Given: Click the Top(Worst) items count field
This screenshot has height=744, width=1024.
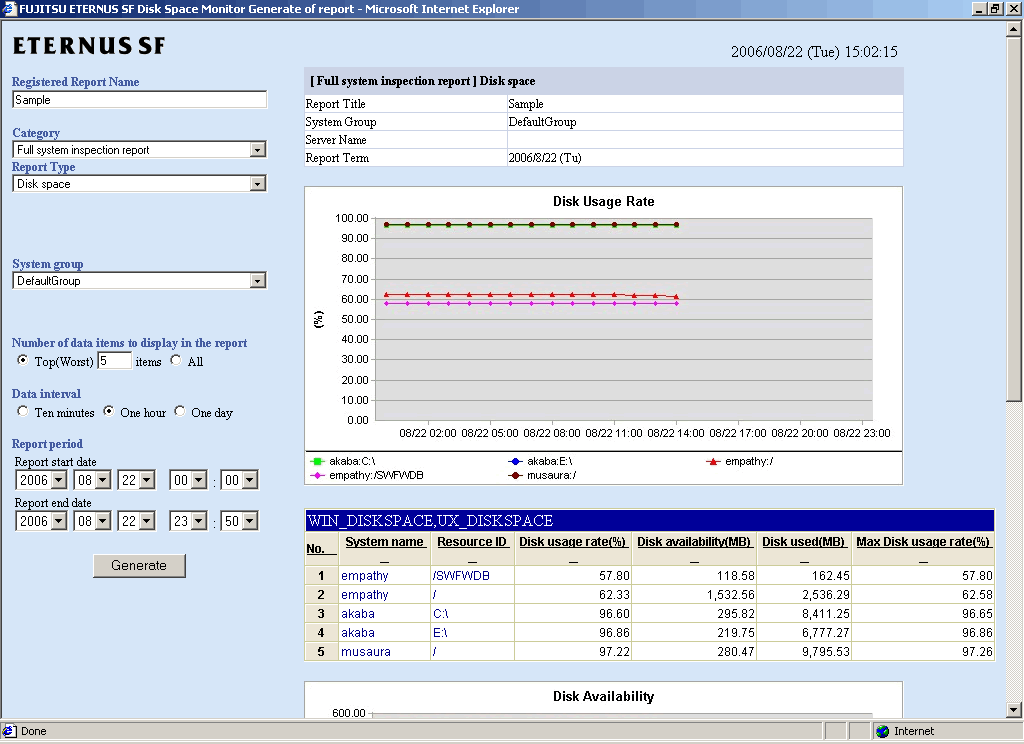Looking at the screenshot, I should [114, 361].
